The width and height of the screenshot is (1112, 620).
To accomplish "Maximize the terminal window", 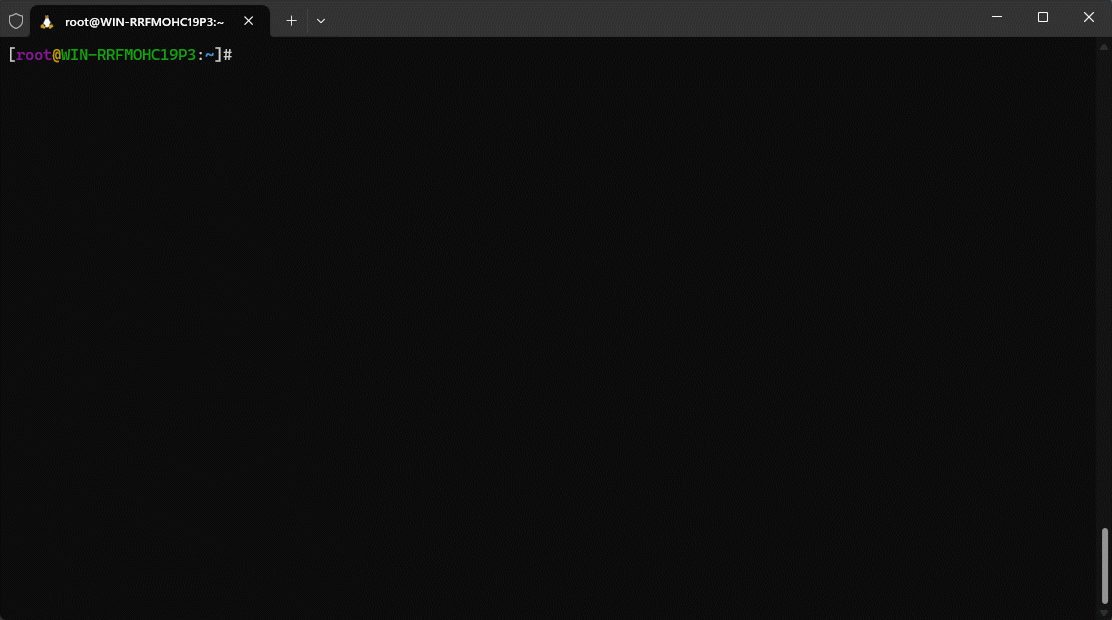I will [x=1043, y=17].
